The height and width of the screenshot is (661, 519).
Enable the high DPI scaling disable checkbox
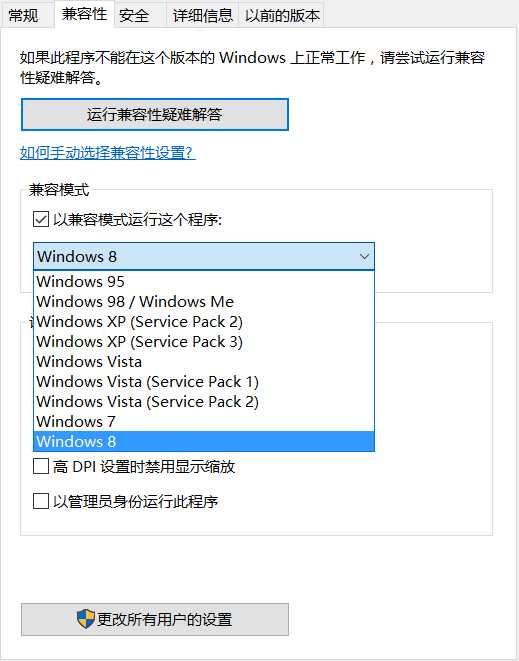click(x=41, y=466)
